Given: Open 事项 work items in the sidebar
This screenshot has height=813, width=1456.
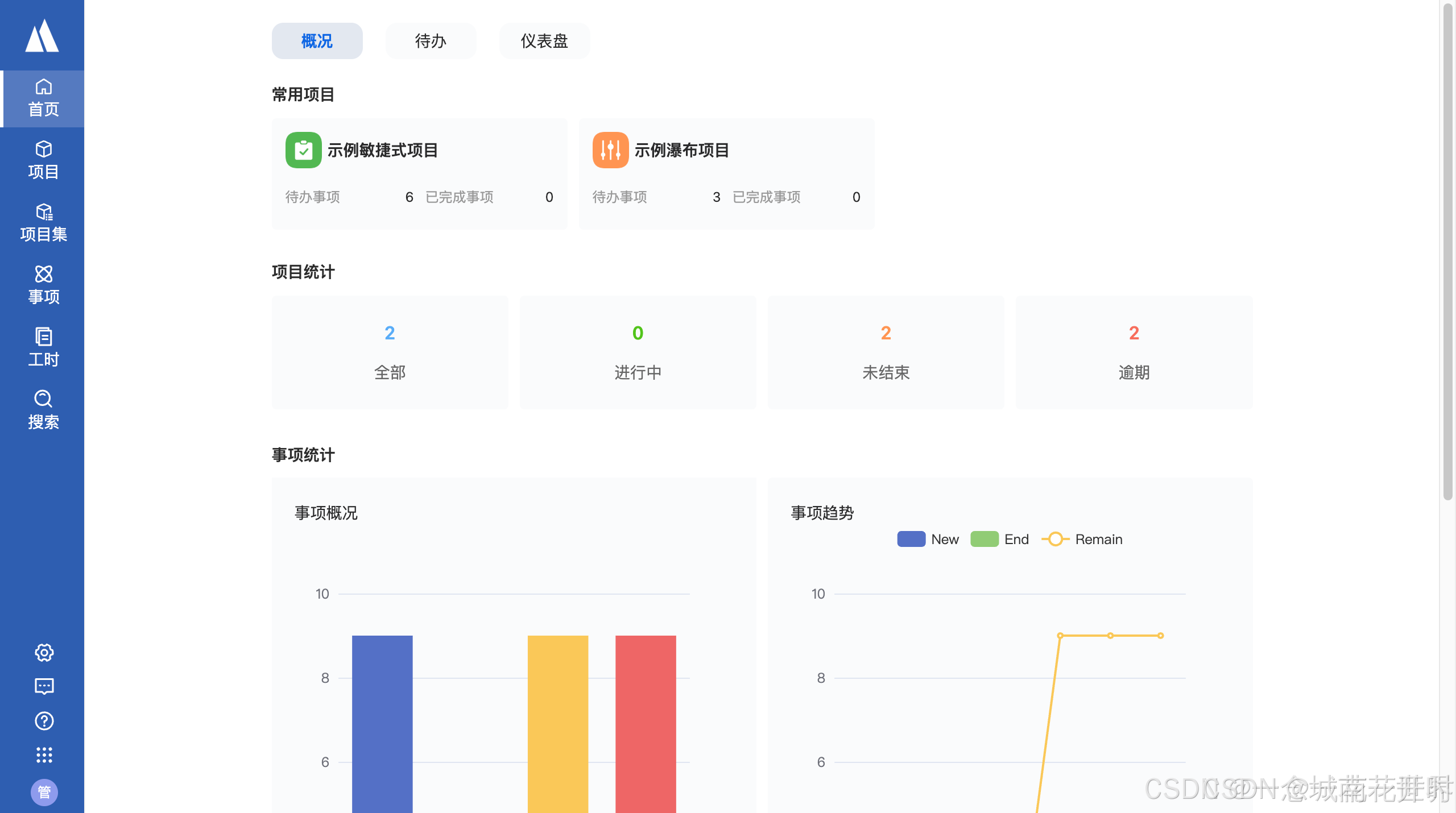Looking at the screenshot, I should [x=43, y=286].
